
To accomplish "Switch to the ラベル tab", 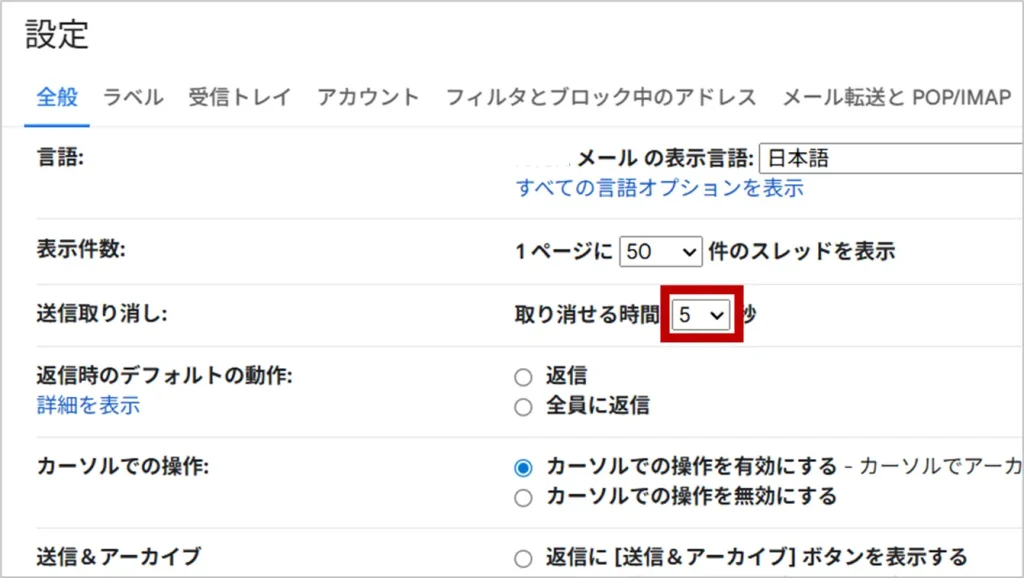I will click(133, 97).
